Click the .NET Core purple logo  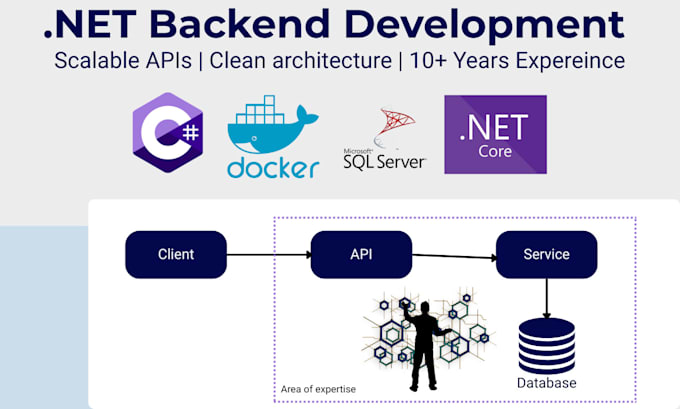tap(495, 134)
